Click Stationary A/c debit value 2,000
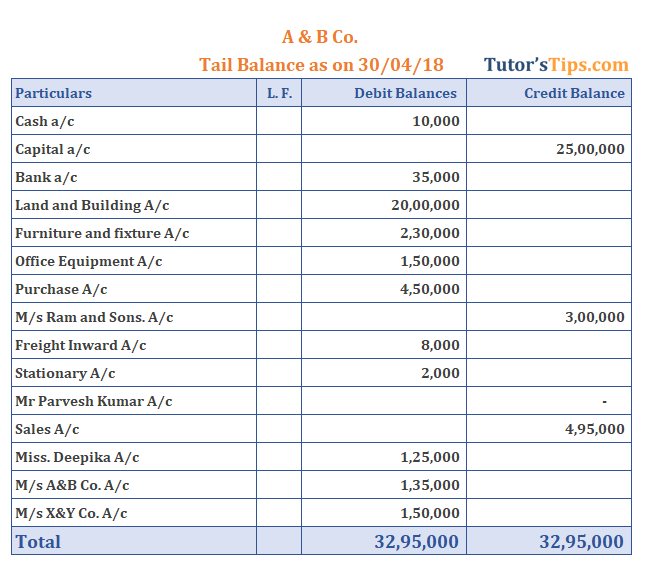 440,373
